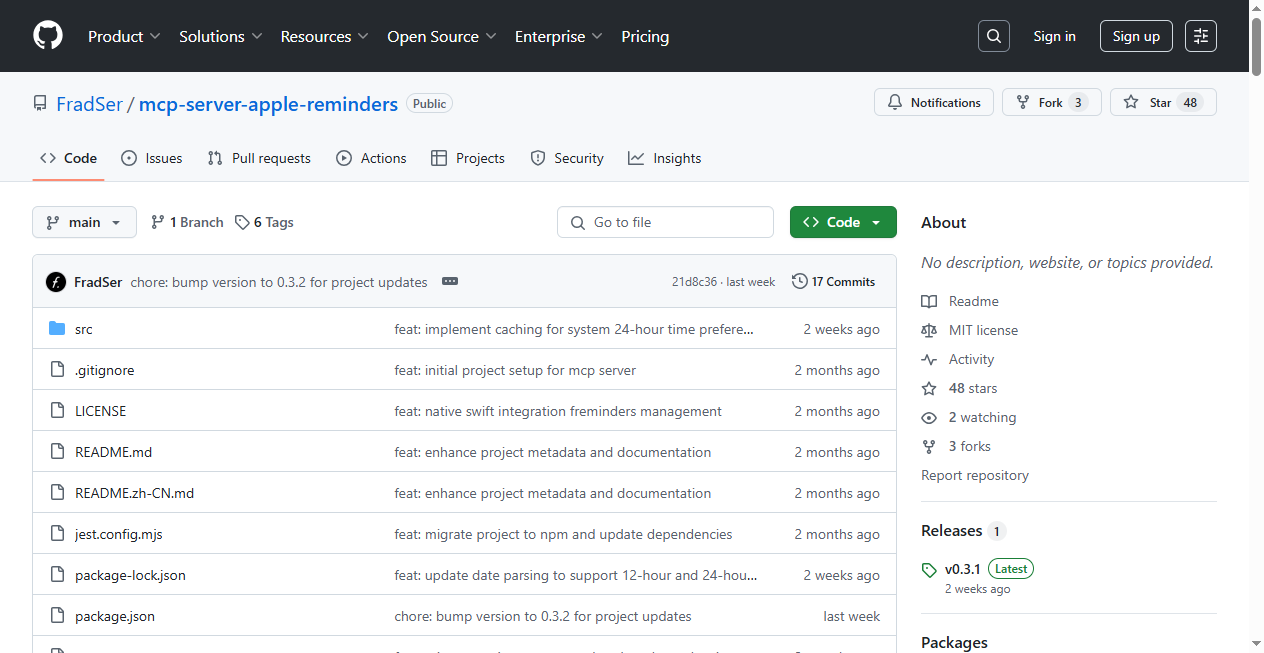Open the FradSer owner link in repo title

89,104
